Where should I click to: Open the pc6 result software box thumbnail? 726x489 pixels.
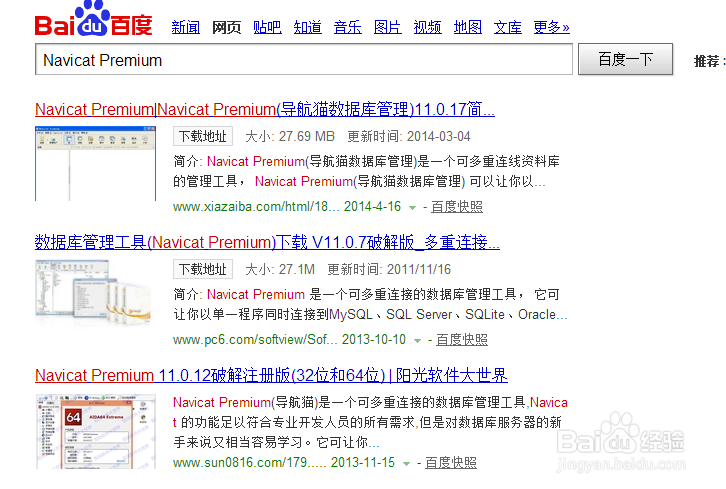pyautogui.click(x=94, y=293)
